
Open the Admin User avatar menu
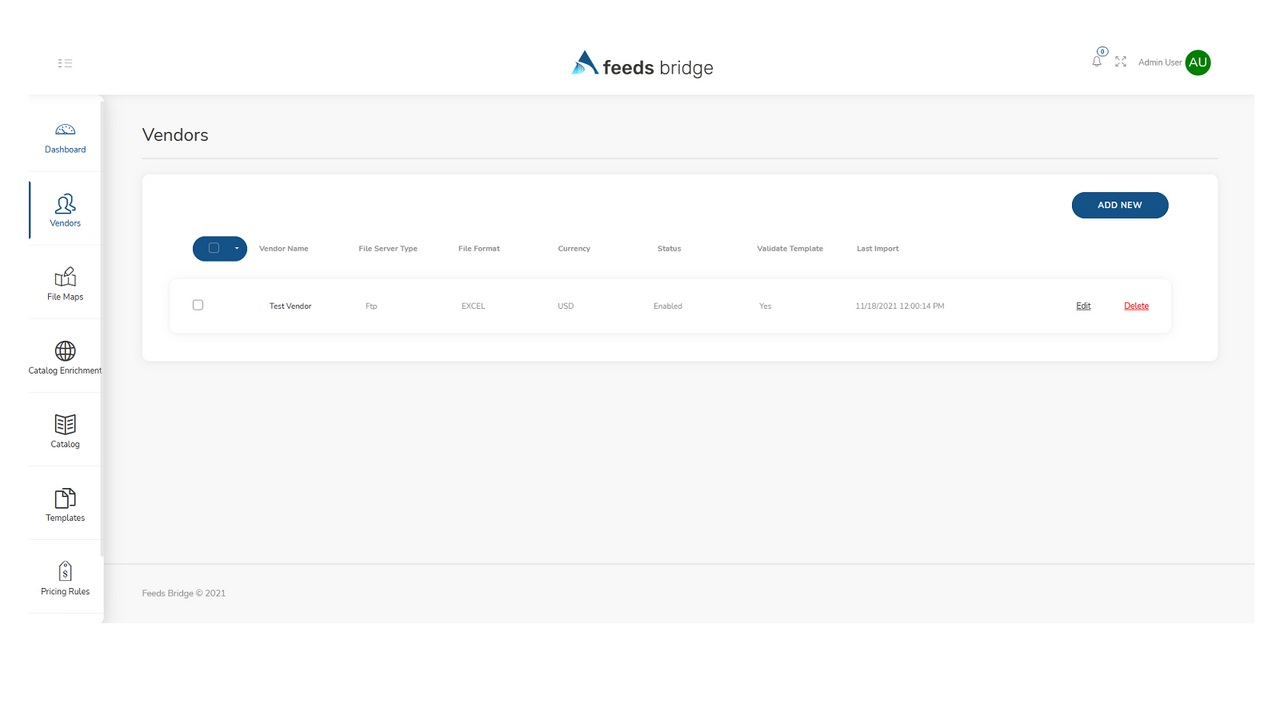click(x=1198, y=62)
